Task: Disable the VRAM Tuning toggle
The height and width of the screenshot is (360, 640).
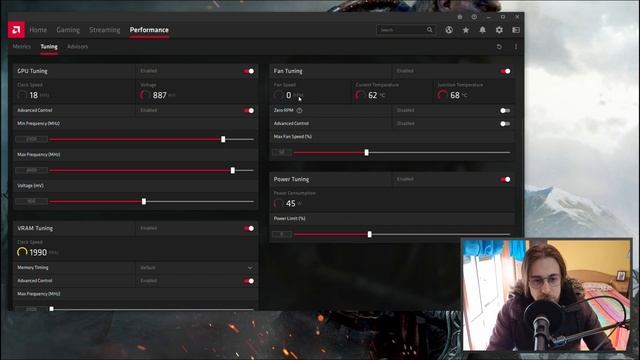Action: [249, 228]
